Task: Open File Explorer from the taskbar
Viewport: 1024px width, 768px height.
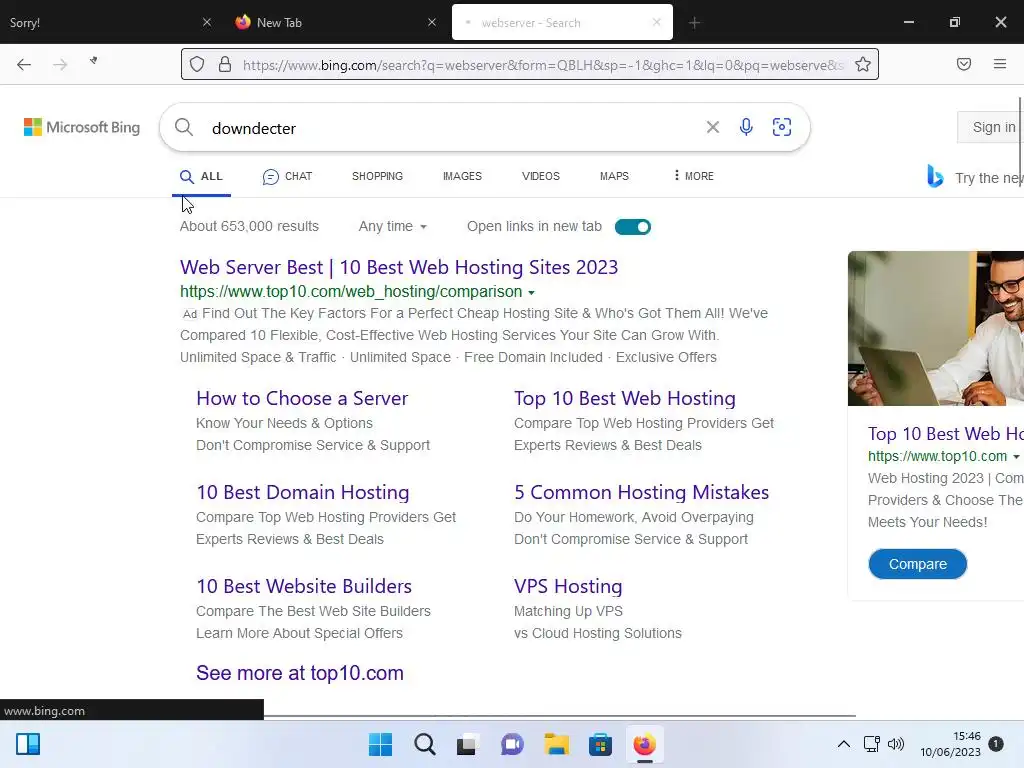Action: click(556, 744)
